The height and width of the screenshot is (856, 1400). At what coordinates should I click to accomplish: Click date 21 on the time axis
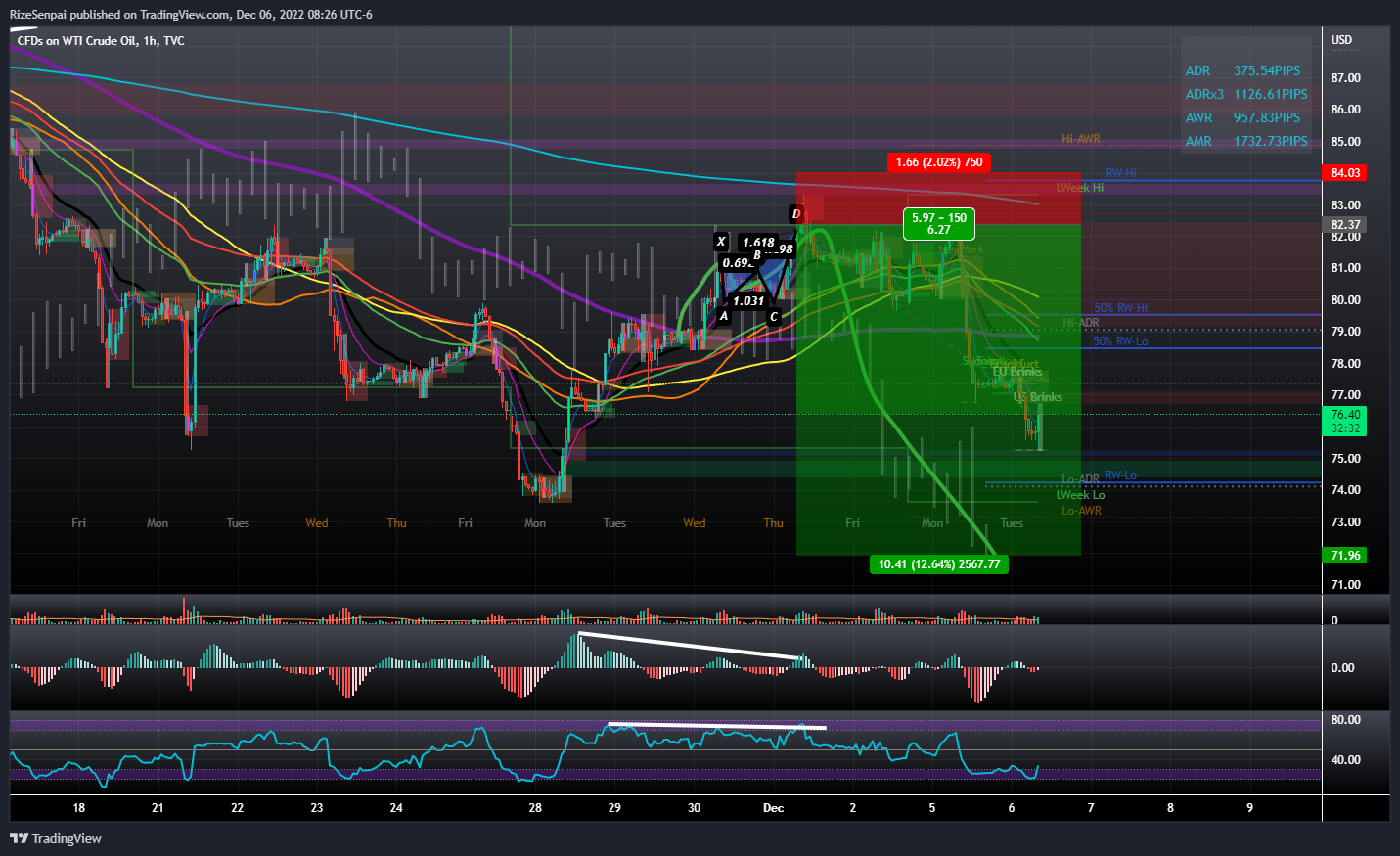(158, 808)
